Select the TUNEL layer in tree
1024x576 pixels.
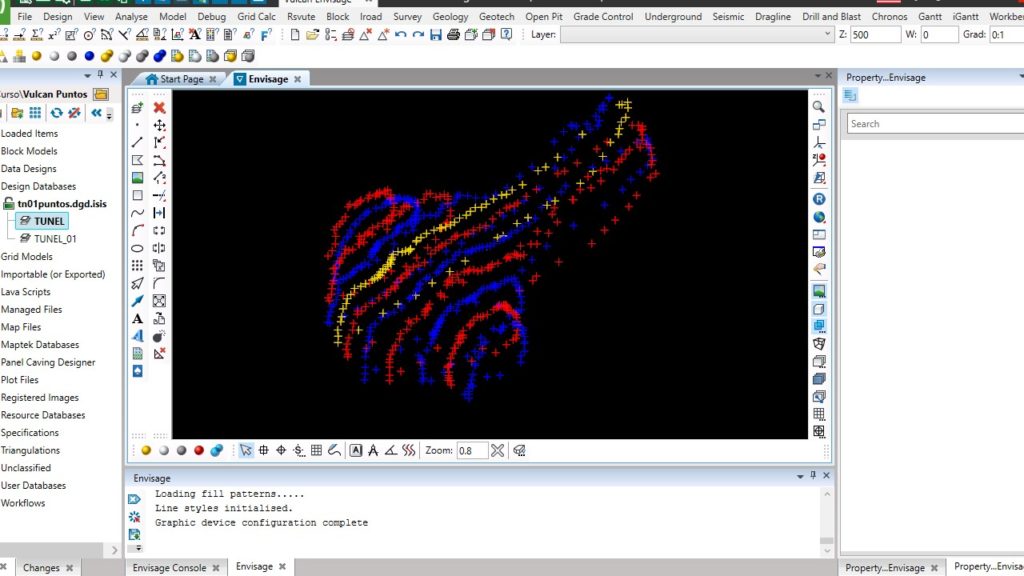click(49, 221)
